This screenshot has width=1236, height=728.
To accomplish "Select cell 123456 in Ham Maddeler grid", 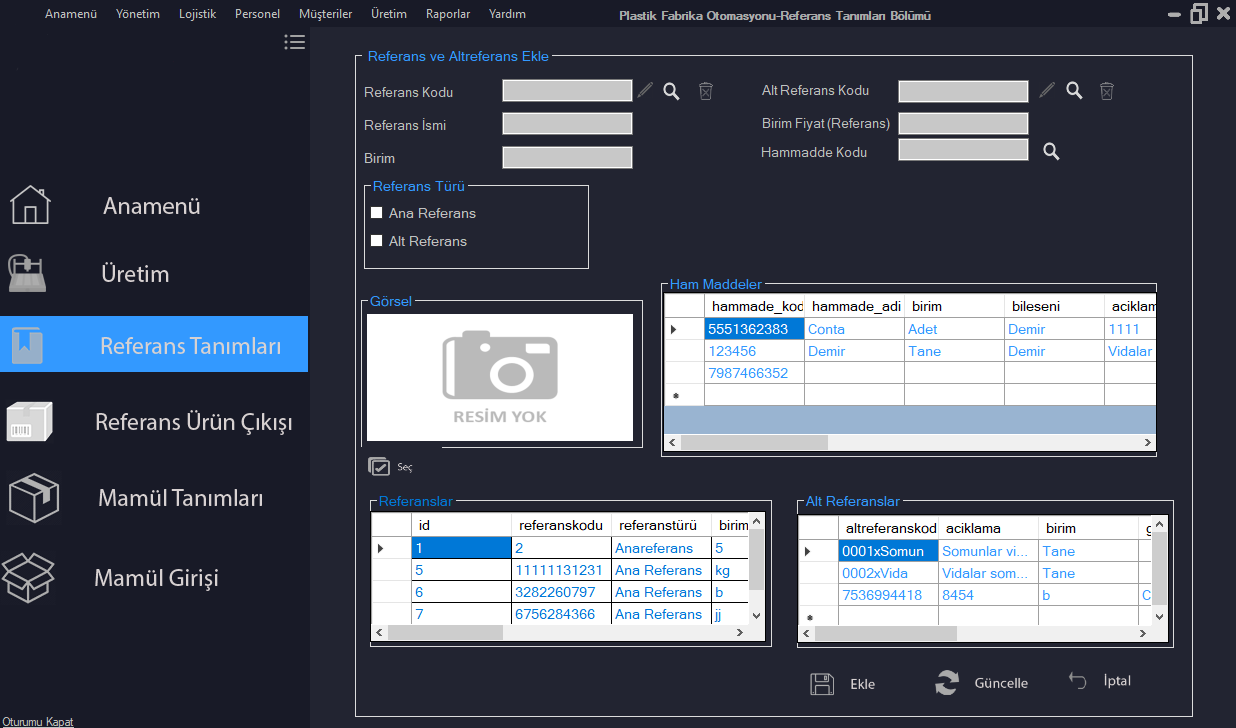I will (x=754, y=351).
